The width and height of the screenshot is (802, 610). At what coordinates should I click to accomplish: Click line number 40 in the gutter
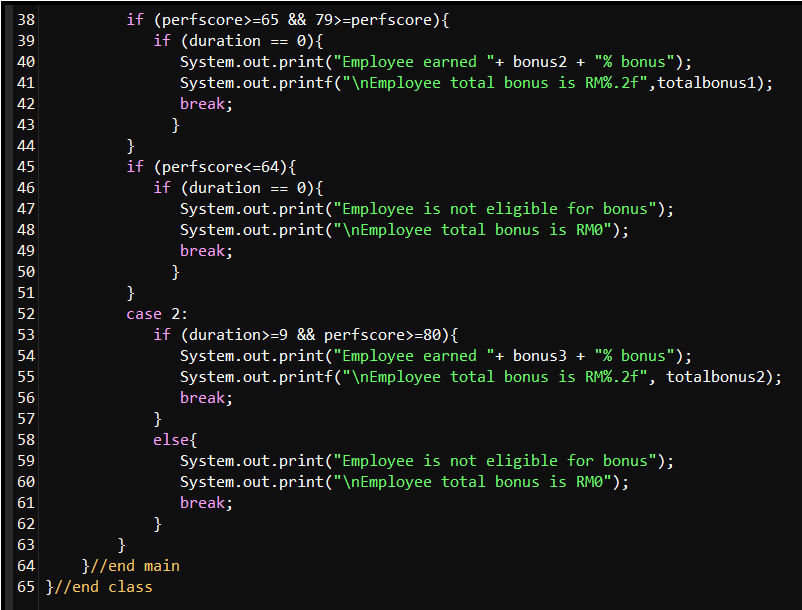coord(26,62)
